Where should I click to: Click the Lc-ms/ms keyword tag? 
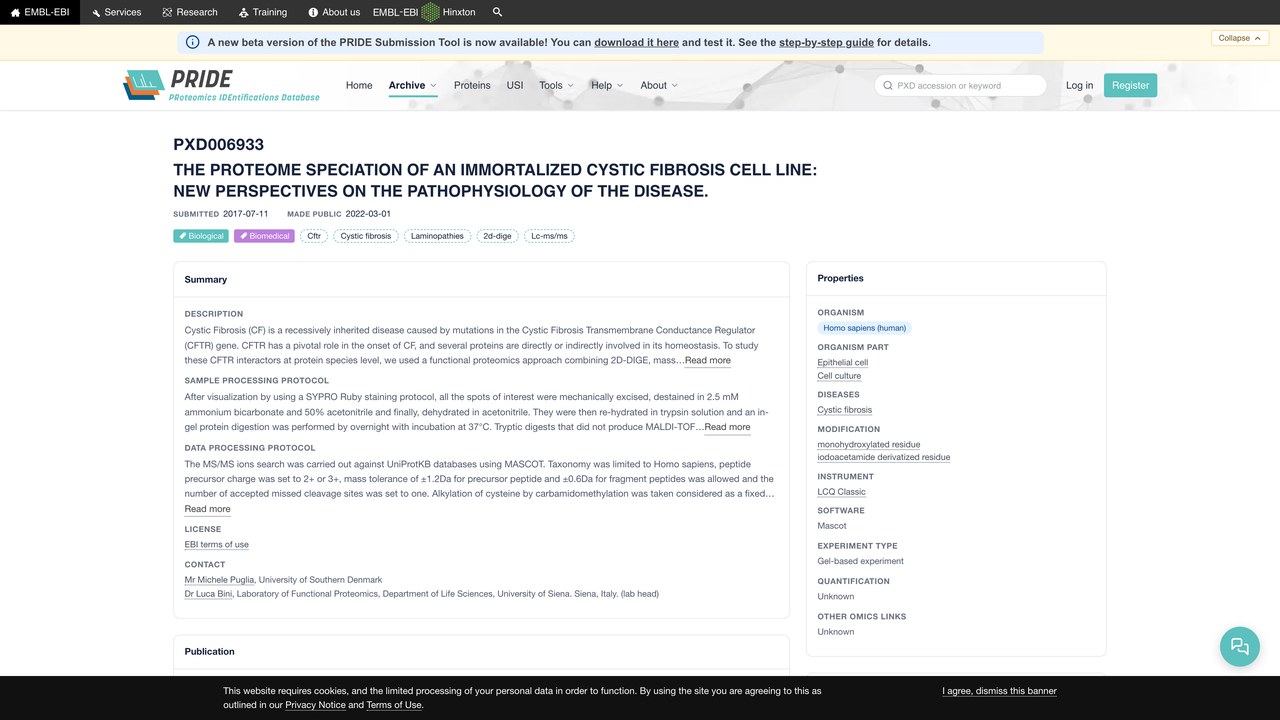pyautogui.click(x=549, y=236)
